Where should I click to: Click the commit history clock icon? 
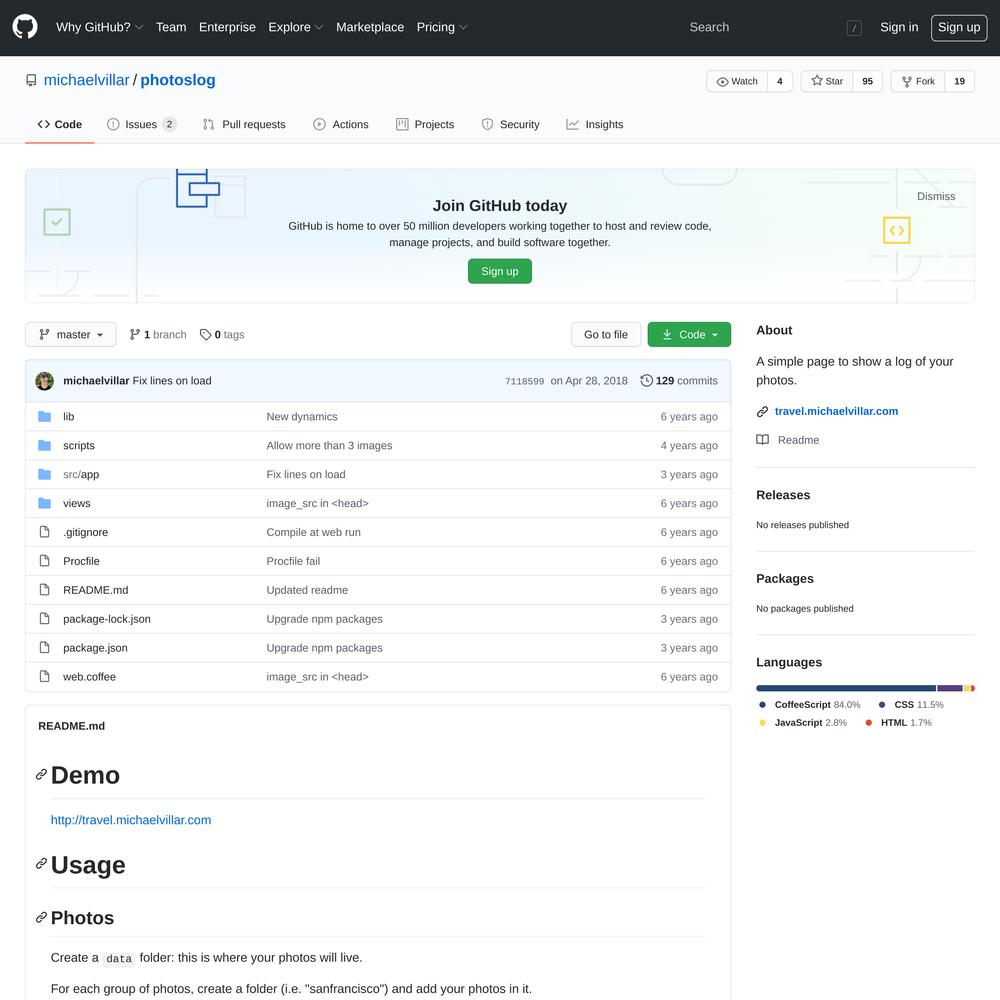[x=646, y=381]
